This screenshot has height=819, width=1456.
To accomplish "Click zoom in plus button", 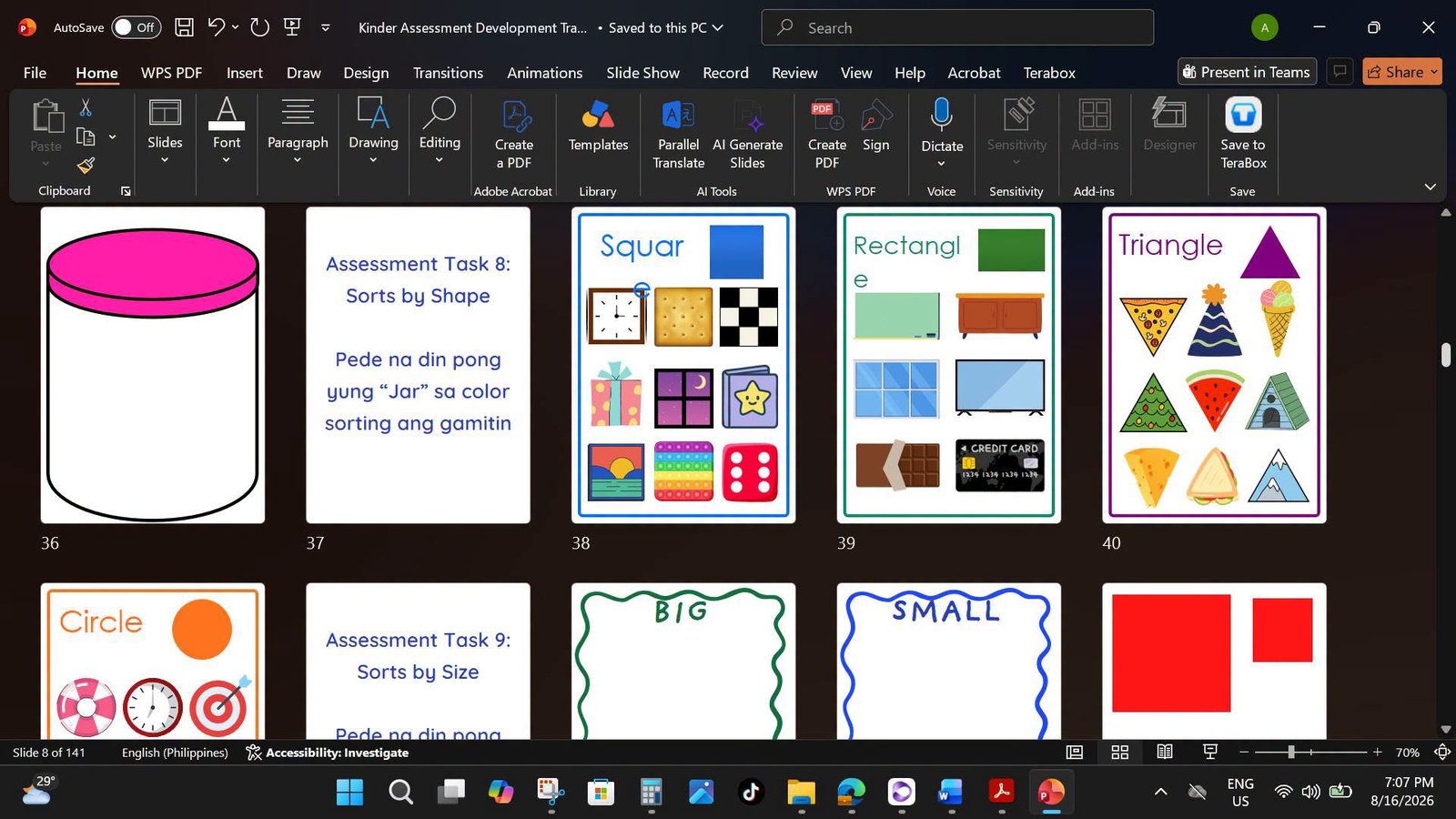I will click(x=1378, y=753).
